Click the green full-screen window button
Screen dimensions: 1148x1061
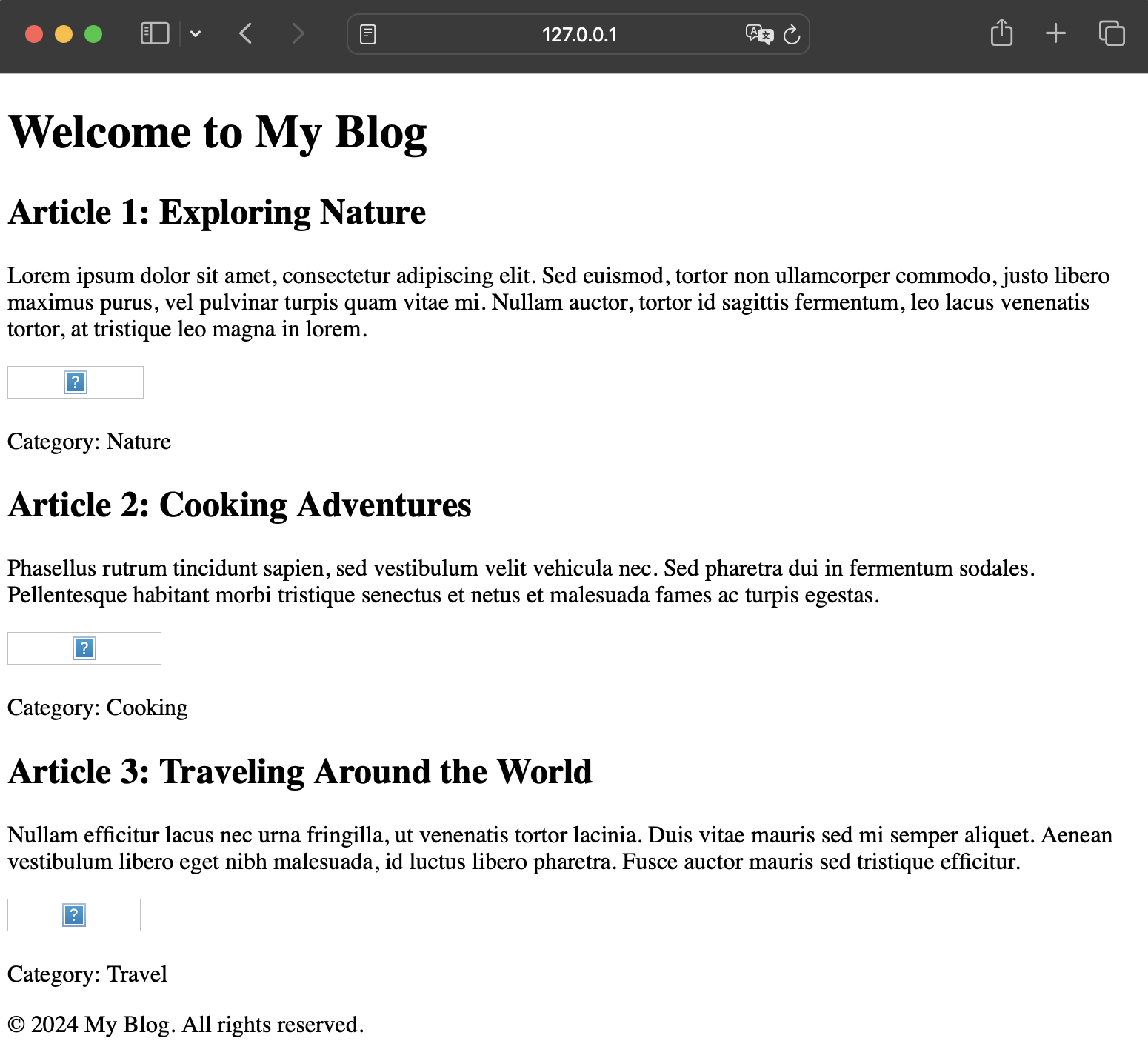(93, 34)
